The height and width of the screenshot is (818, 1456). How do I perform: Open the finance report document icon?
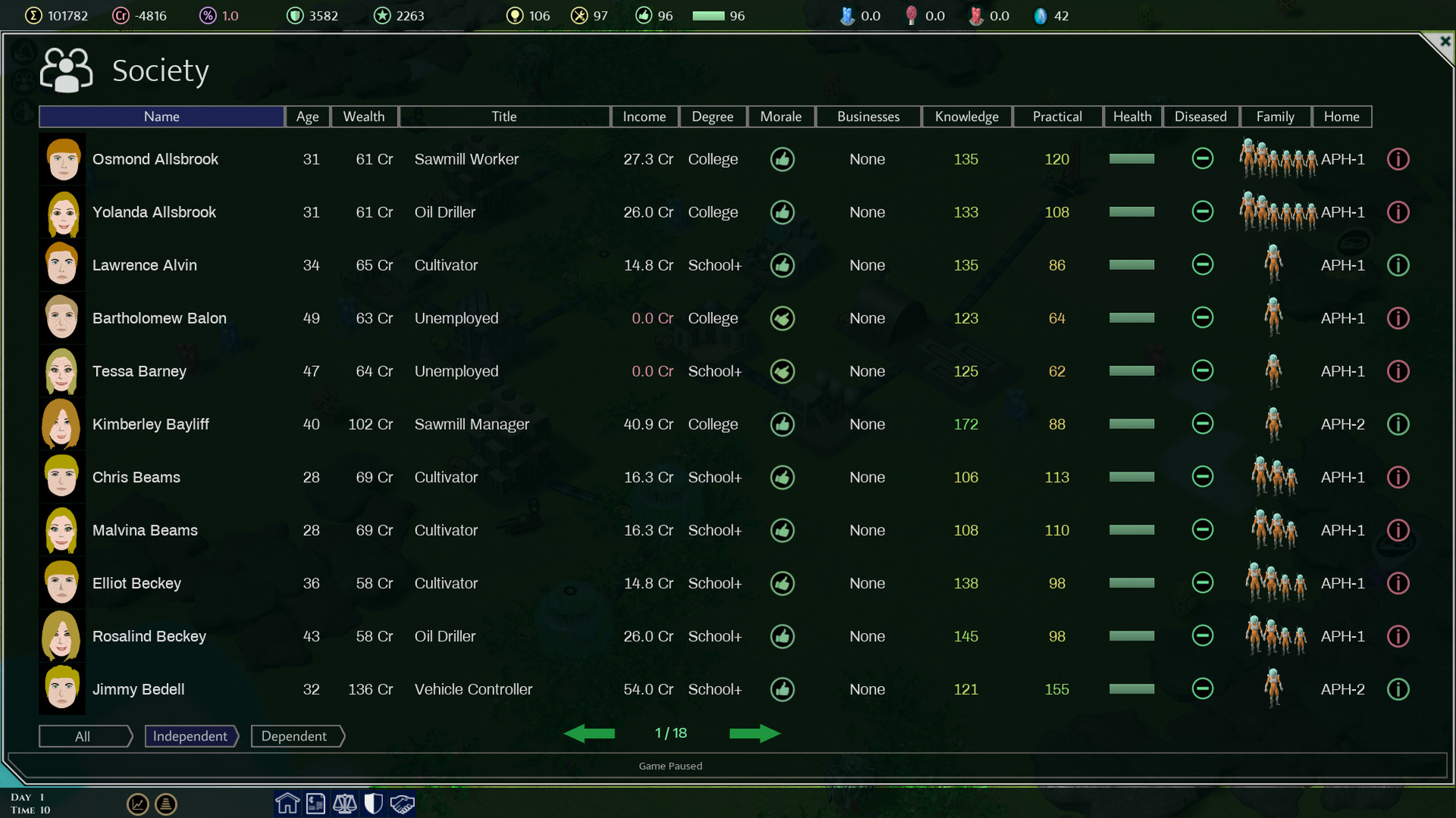click(316, 803)
